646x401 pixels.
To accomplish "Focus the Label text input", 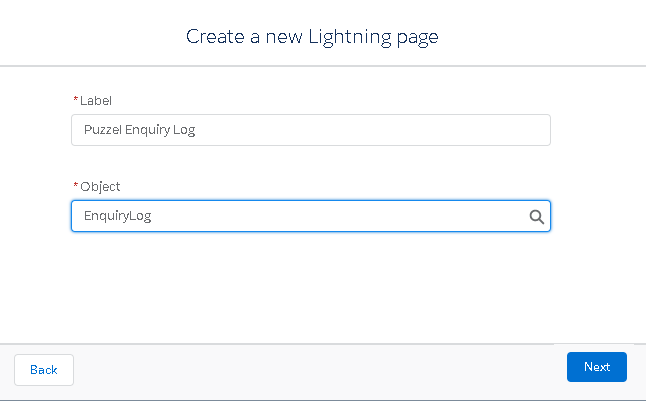I will pyautogui.click(x=310, y=130).
